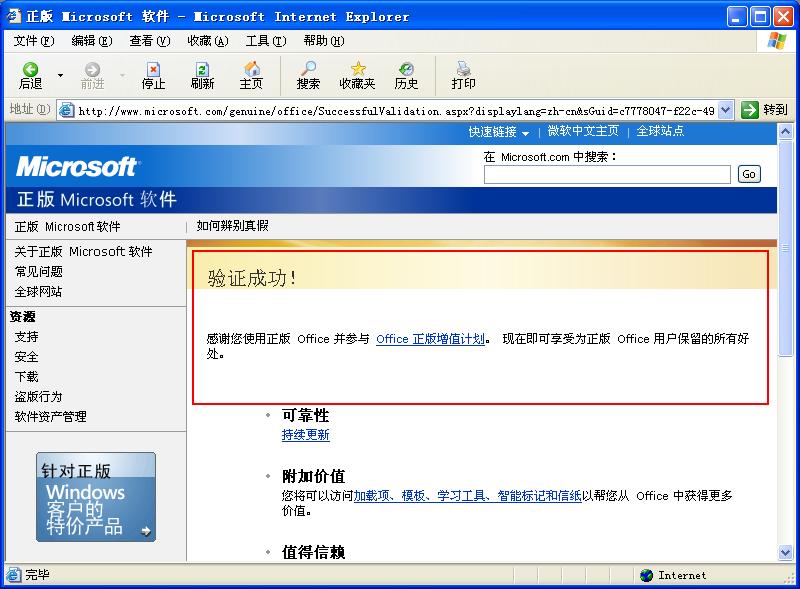Click the page scrollbar up arrow
800x589 pixels.
pyautogui.click(x=785, y=132)
